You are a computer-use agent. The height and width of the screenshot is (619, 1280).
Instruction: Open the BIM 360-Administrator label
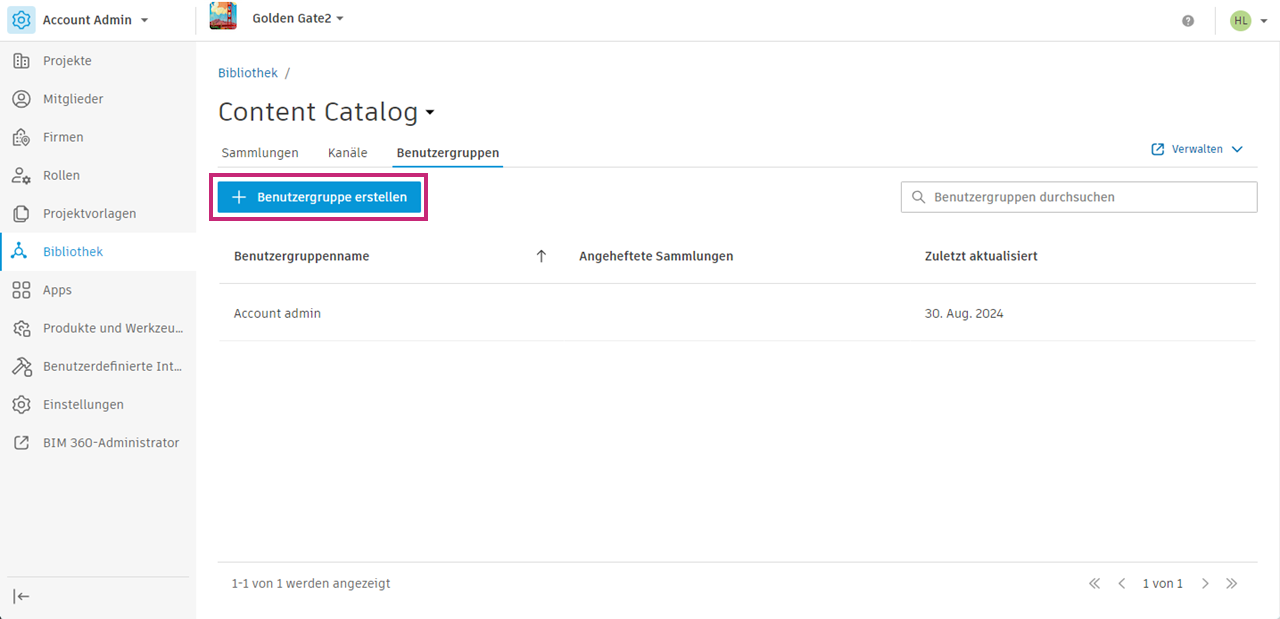(111, 442)
